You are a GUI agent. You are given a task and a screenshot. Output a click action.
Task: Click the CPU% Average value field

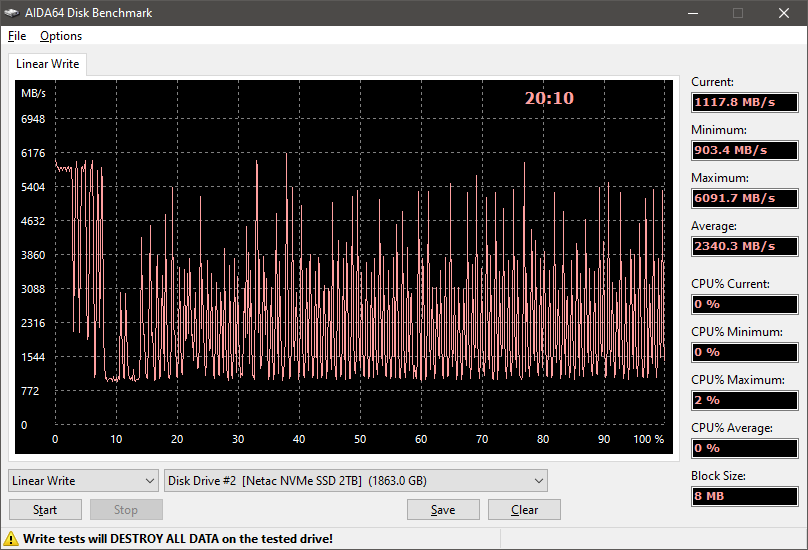click(x=745, y=448)
